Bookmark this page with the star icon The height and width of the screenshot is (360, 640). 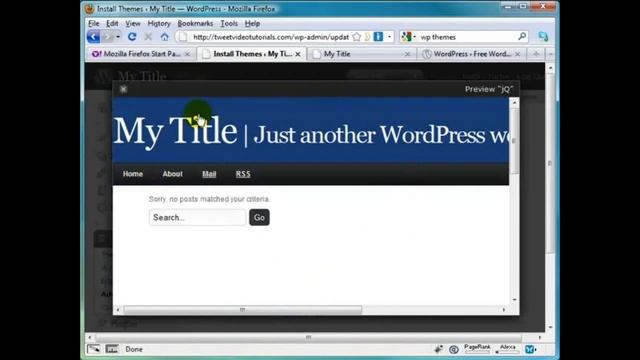click(356, 37)
